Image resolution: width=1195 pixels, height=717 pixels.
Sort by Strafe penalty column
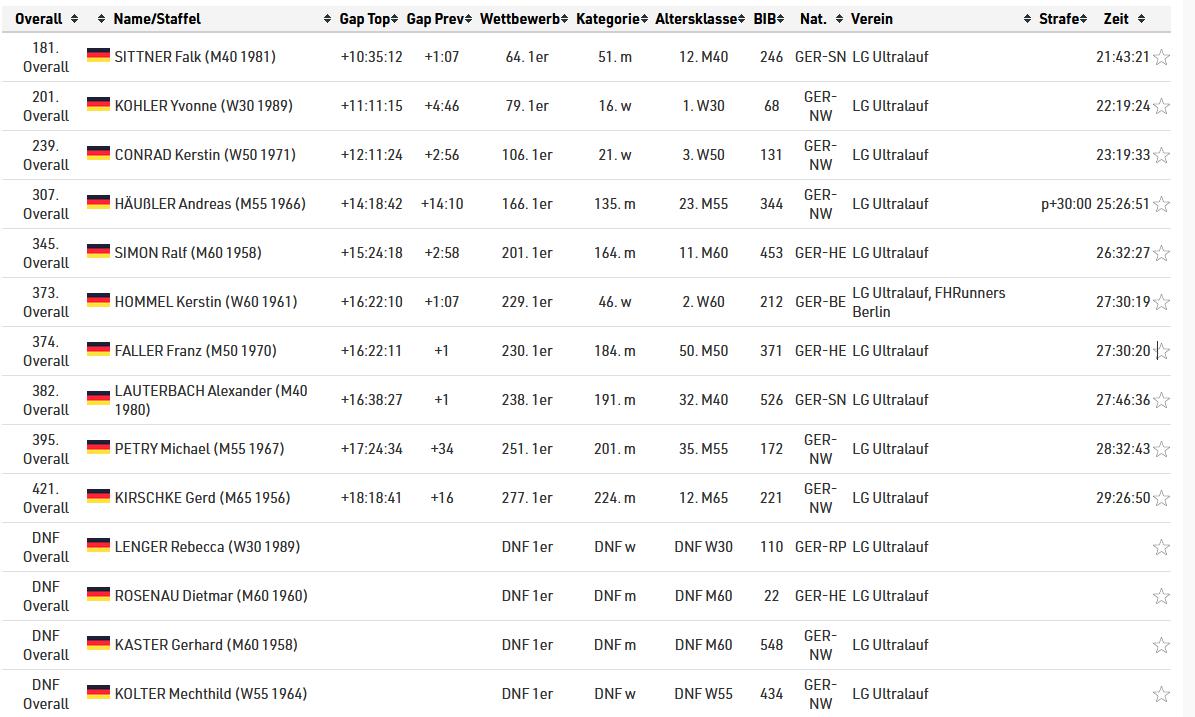(1059, 19)
